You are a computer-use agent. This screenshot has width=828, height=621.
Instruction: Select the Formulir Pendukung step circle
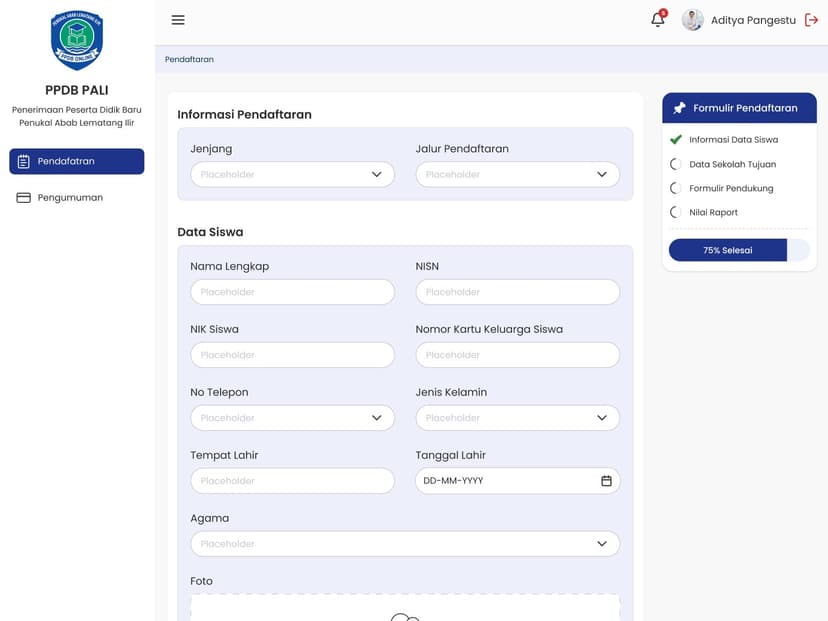click(675, 188)
